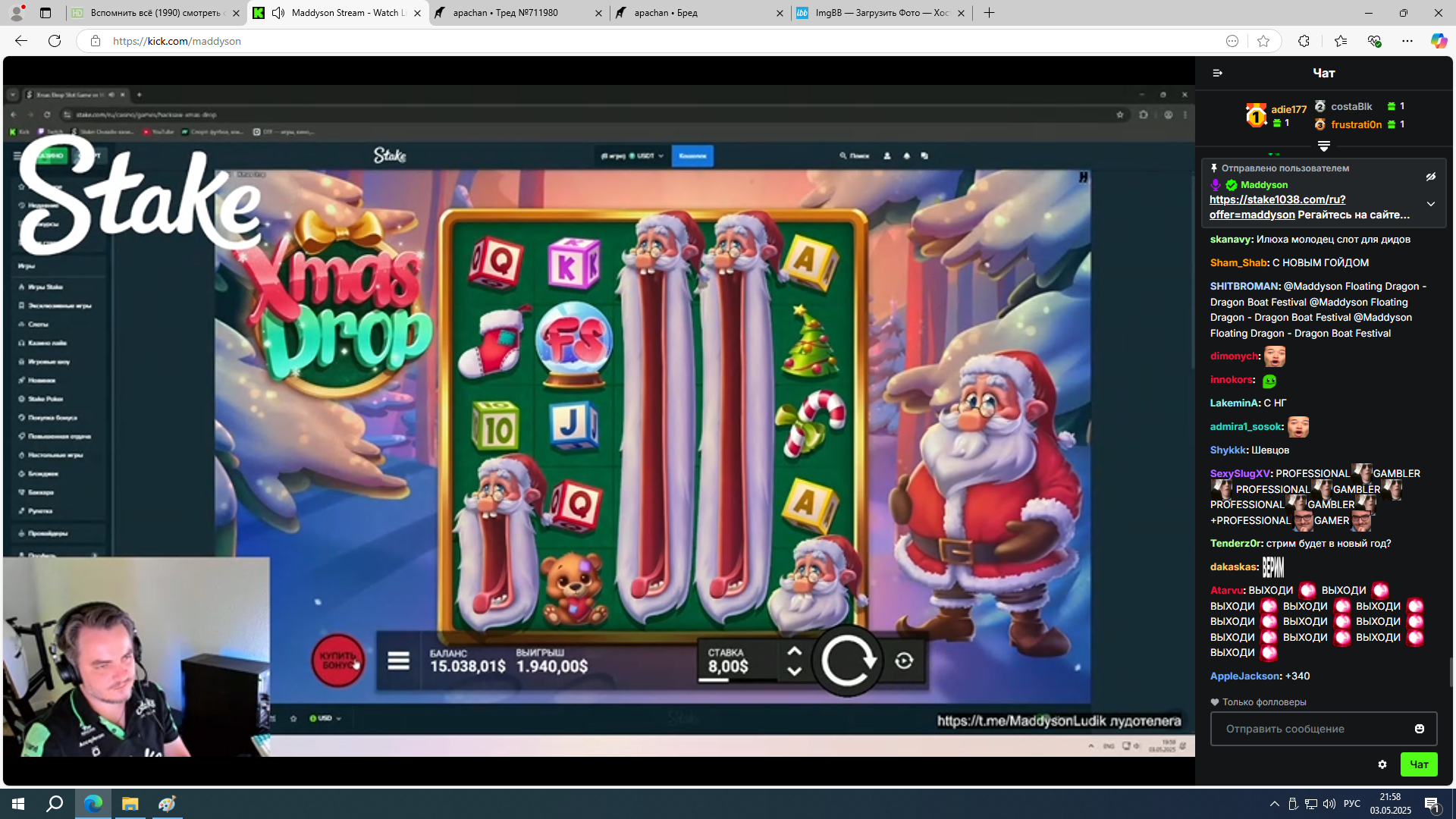Open the taskbar clock and calendar
Viewport: 1456px width, 819px height.
pyautogui.click(x=1390, y=804)
